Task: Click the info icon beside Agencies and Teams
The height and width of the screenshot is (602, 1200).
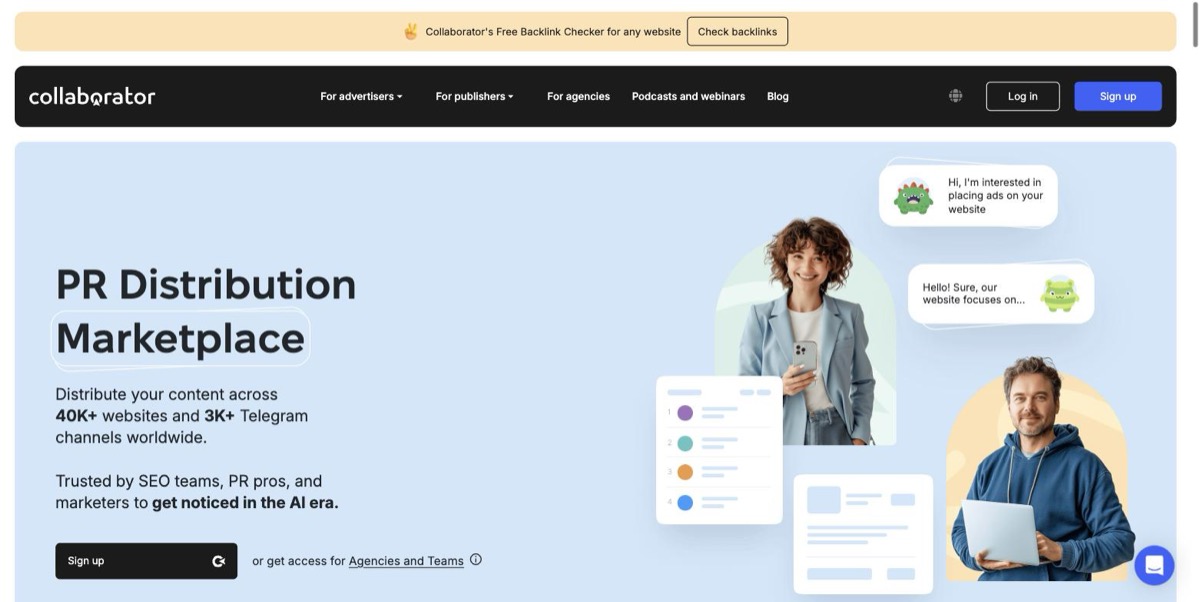Action: coord(476,560)
